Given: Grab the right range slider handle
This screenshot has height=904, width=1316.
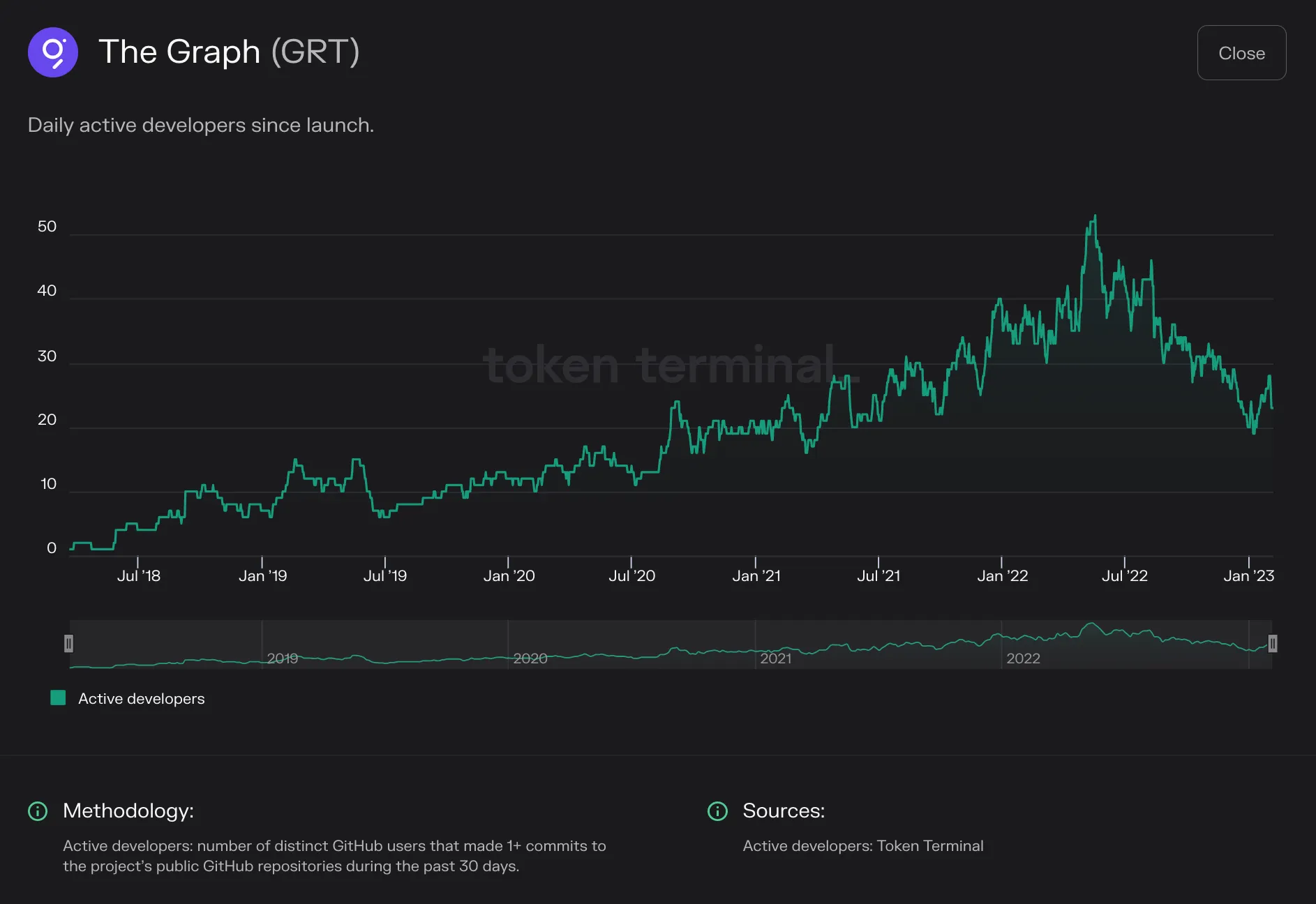Looking at the screenshot, I should 1272,644.
